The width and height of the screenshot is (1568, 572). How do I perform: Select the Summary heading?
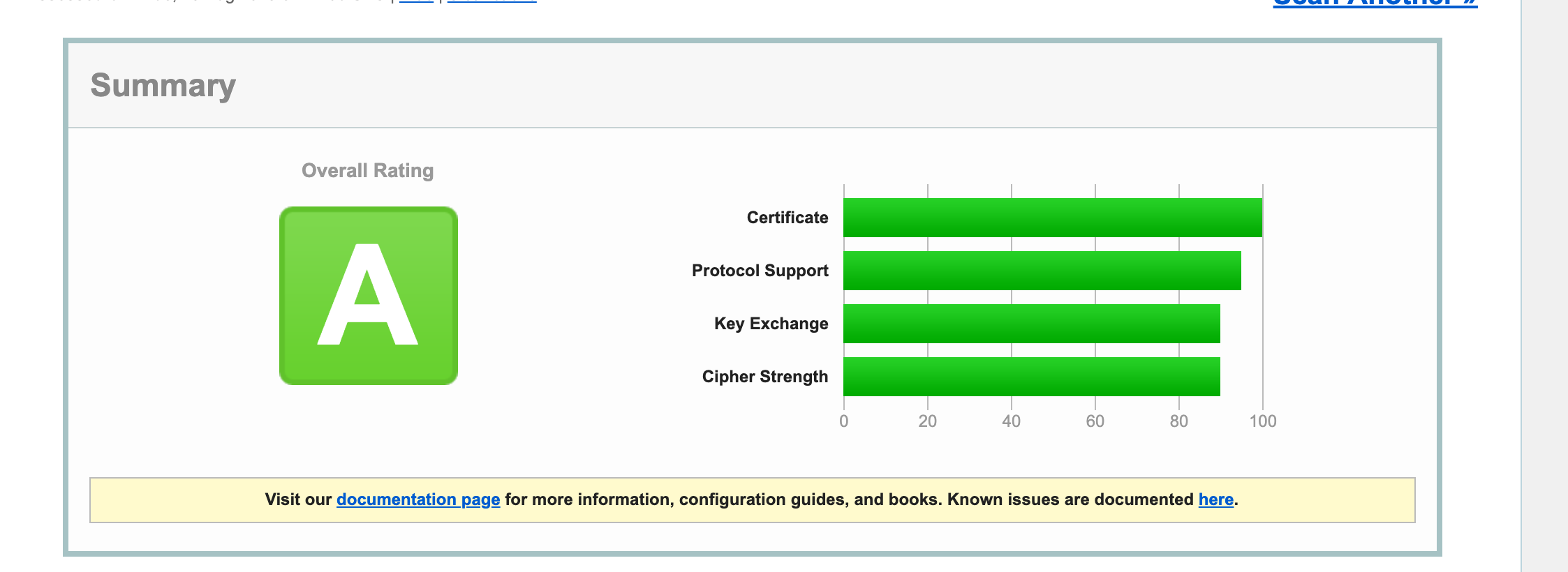point(163,85)
